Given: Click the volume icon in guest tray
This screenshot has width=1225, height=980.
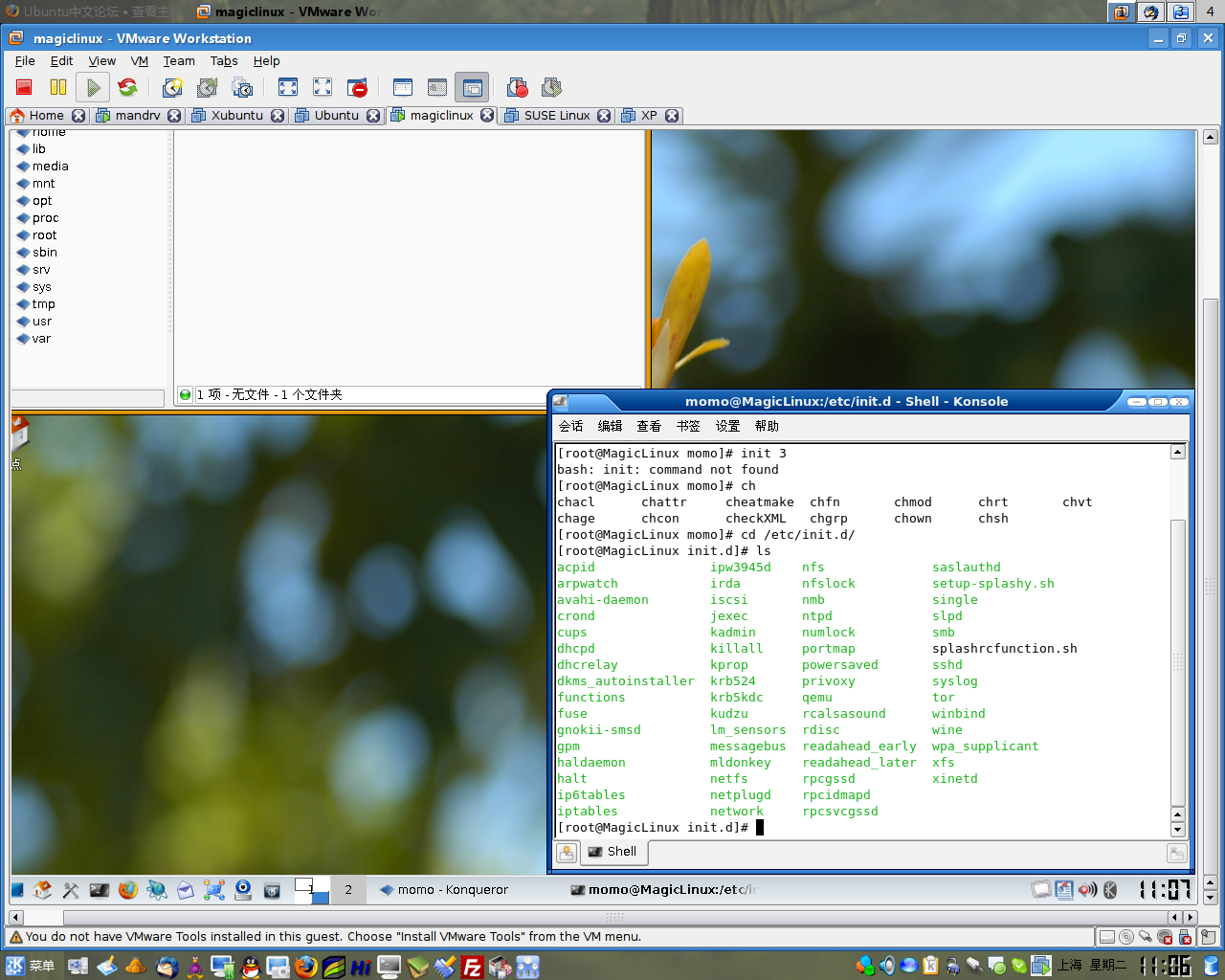Looking at the screenshot, I should (x=1088, y=889).
